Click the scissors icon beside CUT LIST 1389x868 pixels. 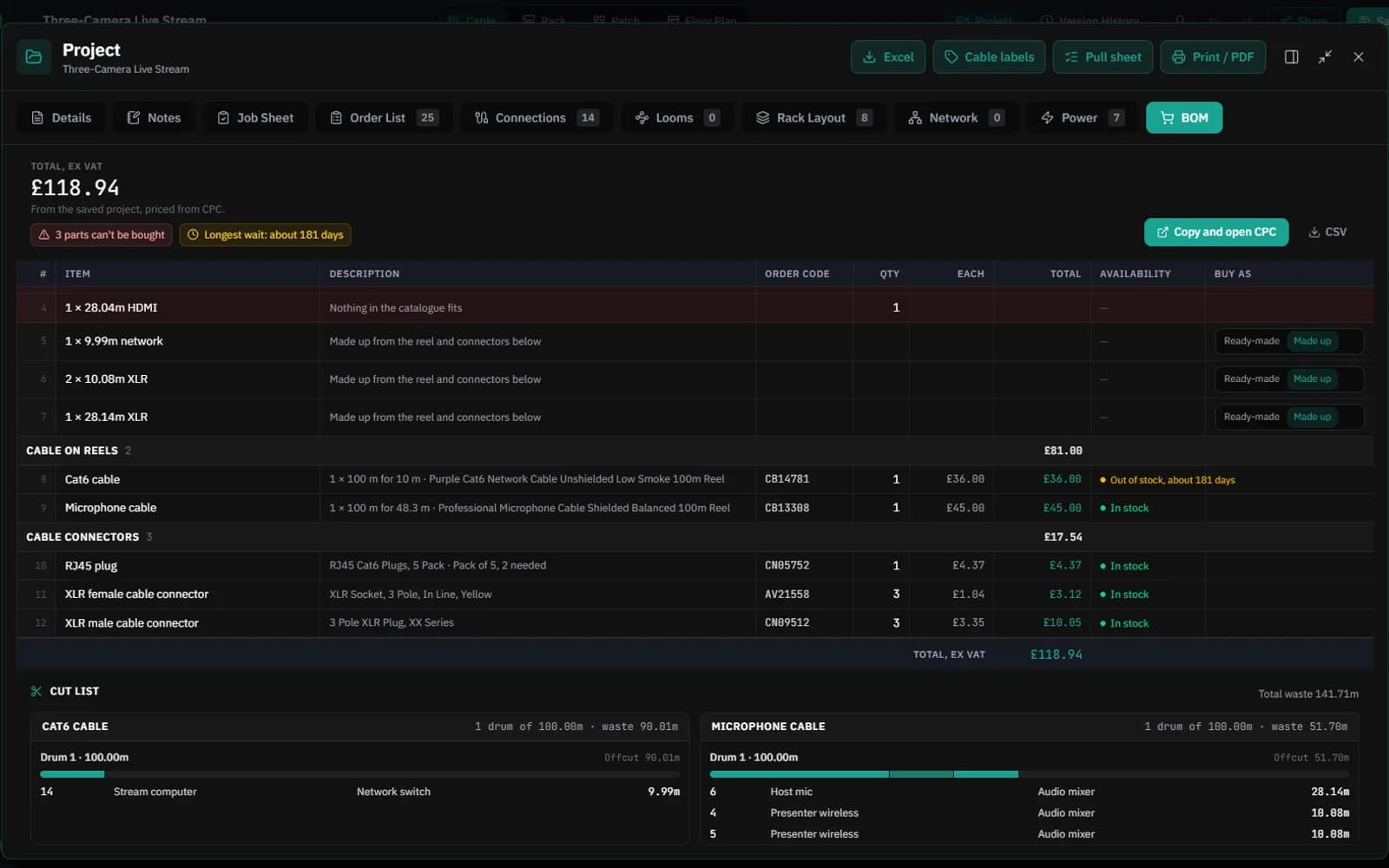[36, 692]
